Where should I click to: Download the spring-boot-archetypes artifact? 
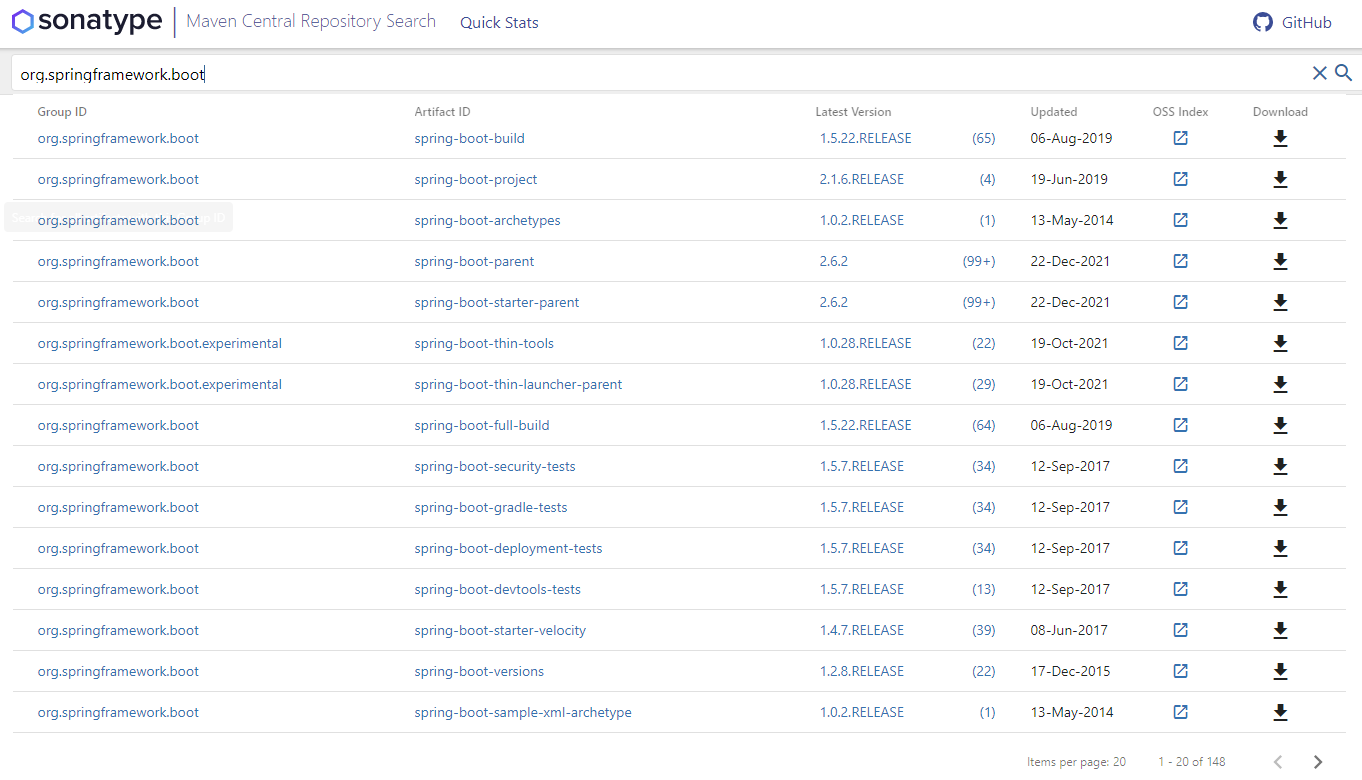point(1280,220)
